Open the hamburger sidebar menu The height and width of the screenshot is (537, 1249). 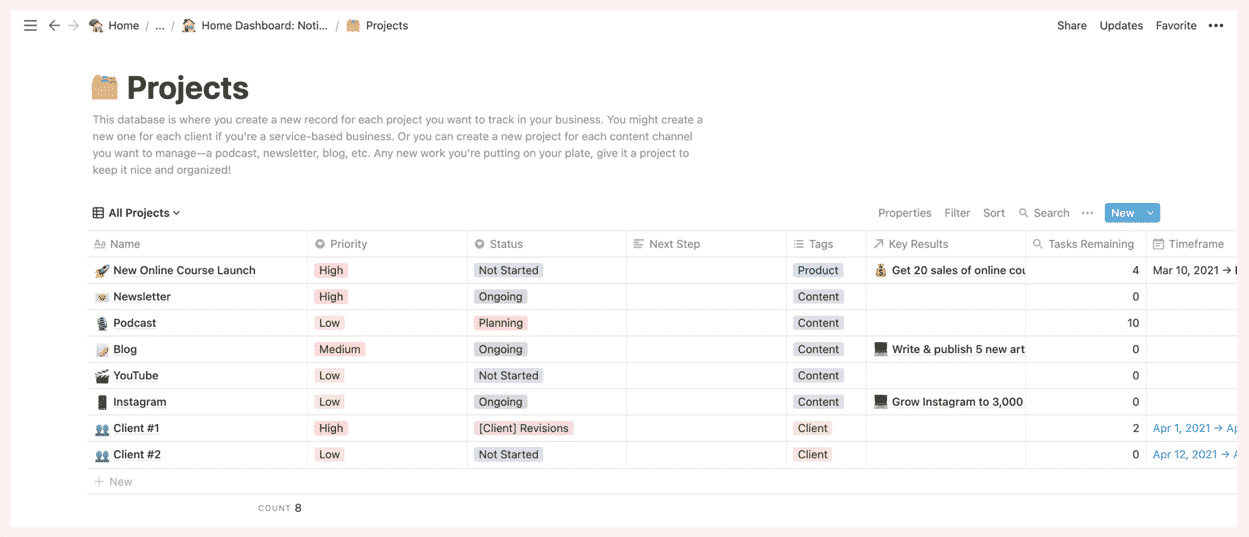[x=30, y=26]
